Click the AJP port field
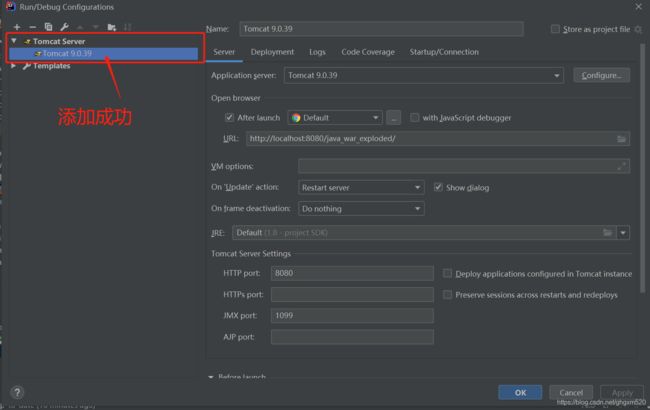The image size is (650, 410). pyautogui.click(x=352, y=337)
